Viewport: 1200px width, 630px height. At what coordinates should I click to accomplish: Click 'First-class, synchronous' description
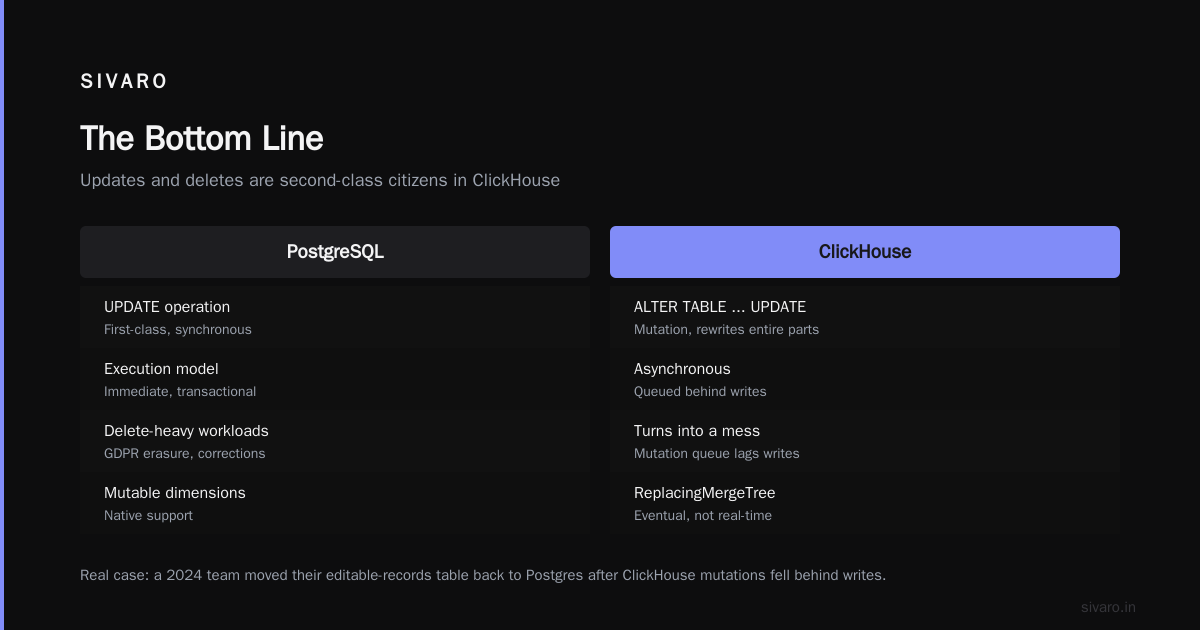pos(178,329)
